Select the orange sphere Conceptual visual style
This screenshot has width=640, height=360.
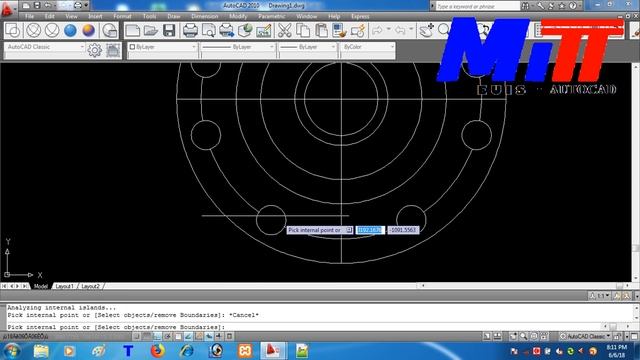(x=89, y=31)
